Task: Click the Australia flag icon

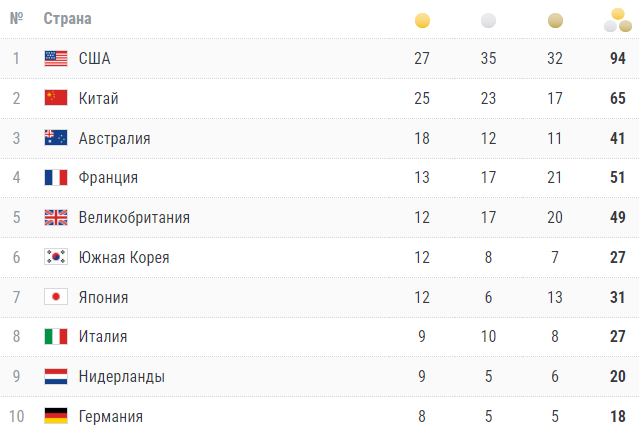Action: click(x=56, y=138)
